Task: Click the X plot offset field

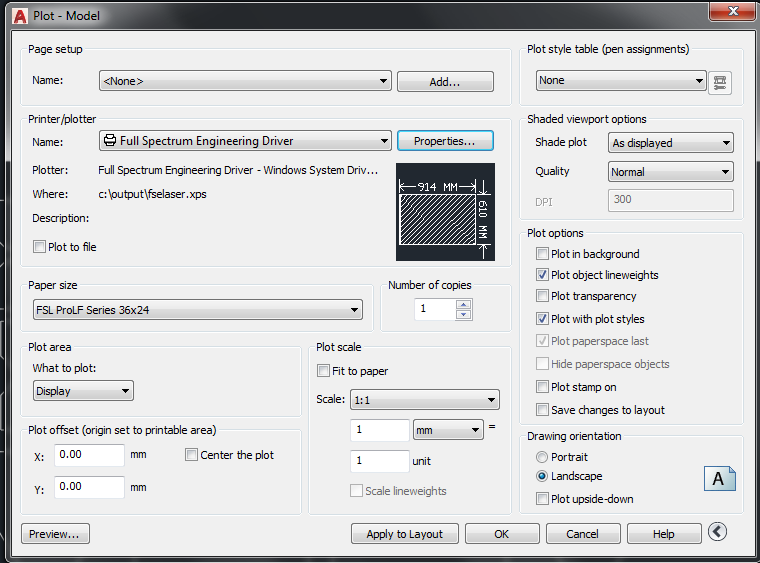Action: (x=89, y=455)
